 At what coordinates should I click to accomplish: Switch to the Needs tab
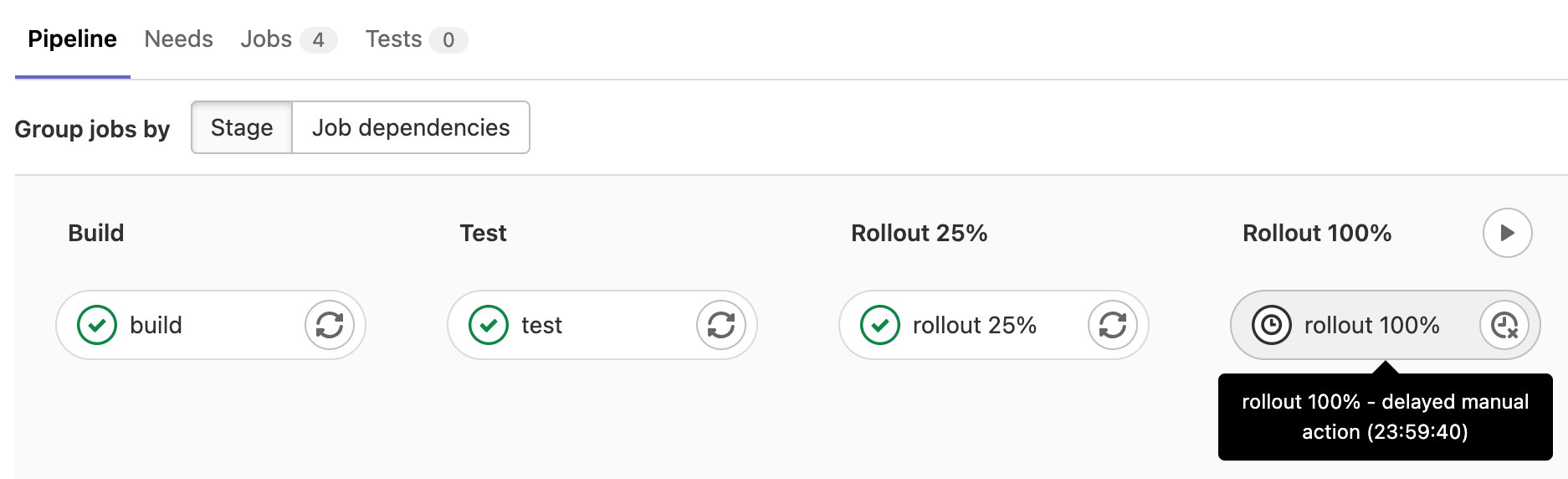pos(178,39)
